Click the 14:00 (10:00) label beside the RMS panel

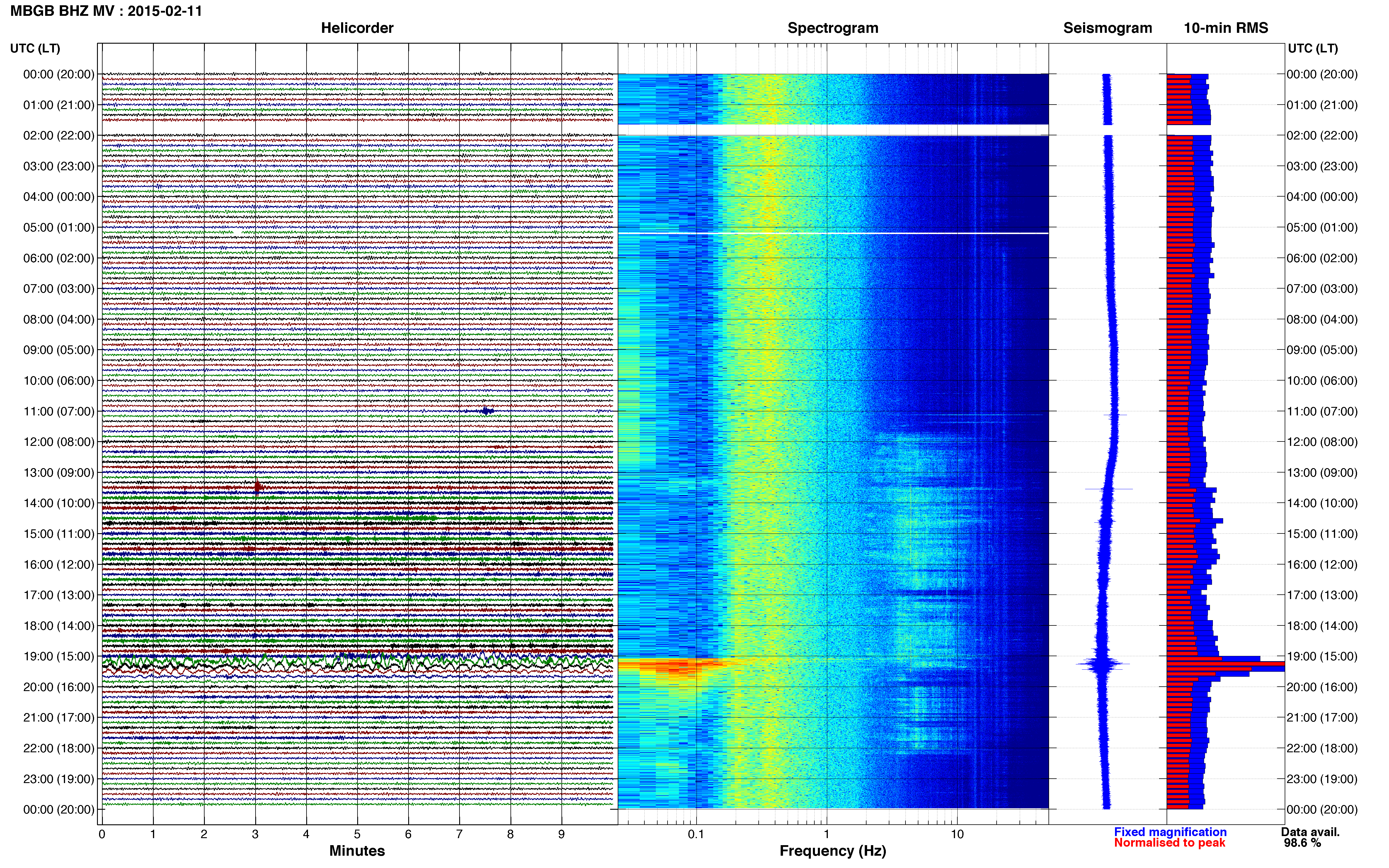1322,504
